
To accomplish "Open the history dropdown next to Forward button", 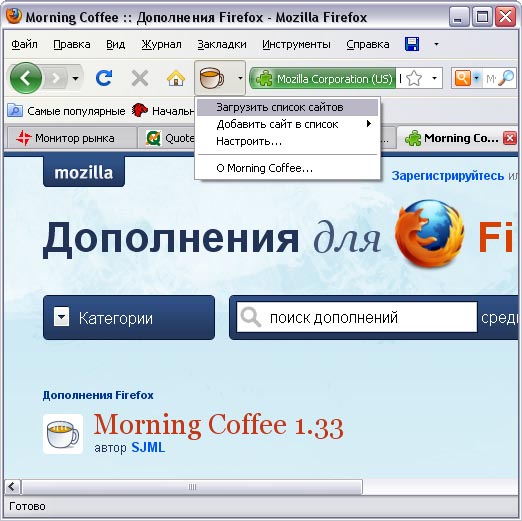I will point(76,79).
